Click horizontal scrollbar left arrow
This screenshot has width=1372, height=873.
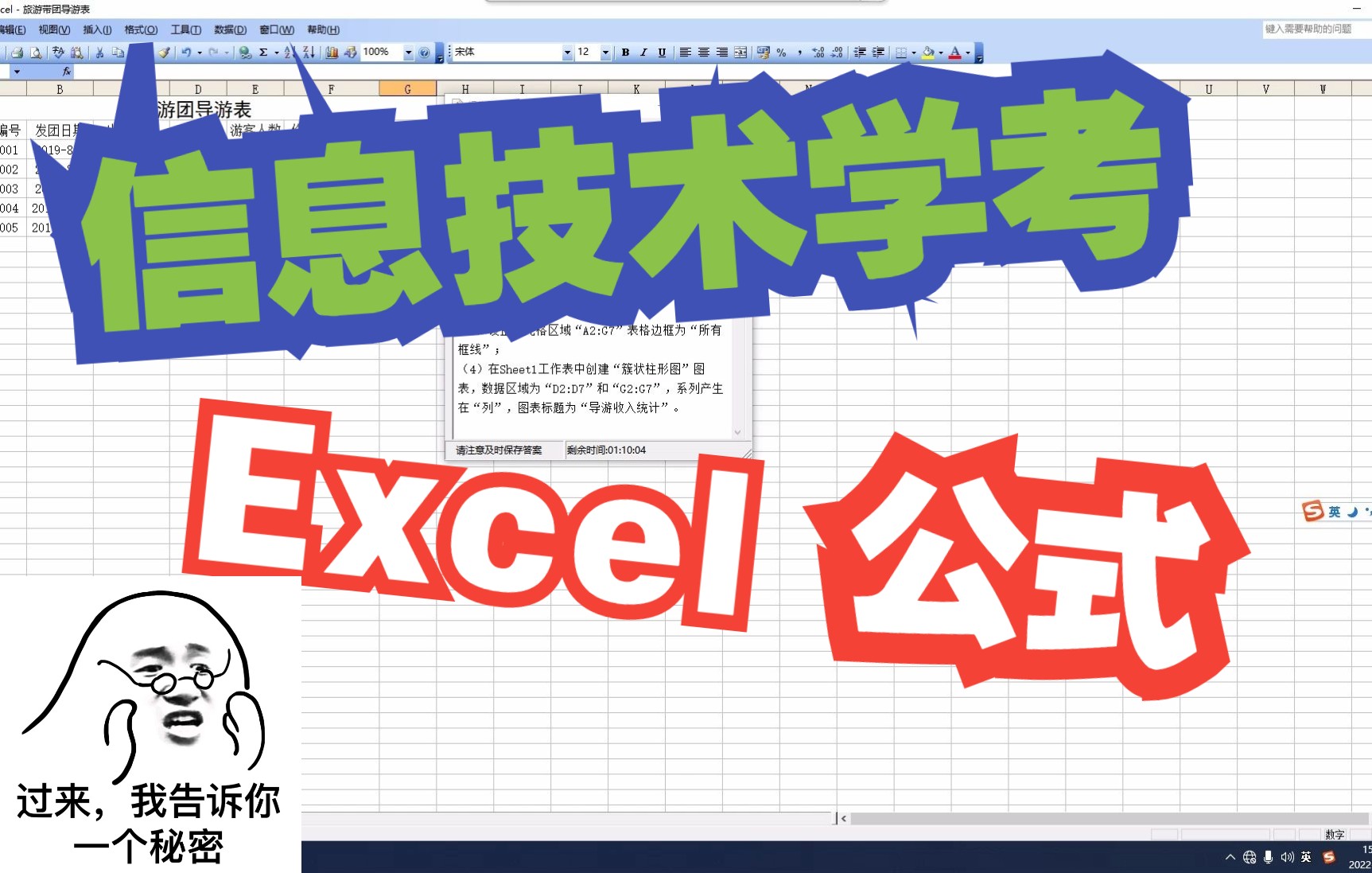(844, 818)
